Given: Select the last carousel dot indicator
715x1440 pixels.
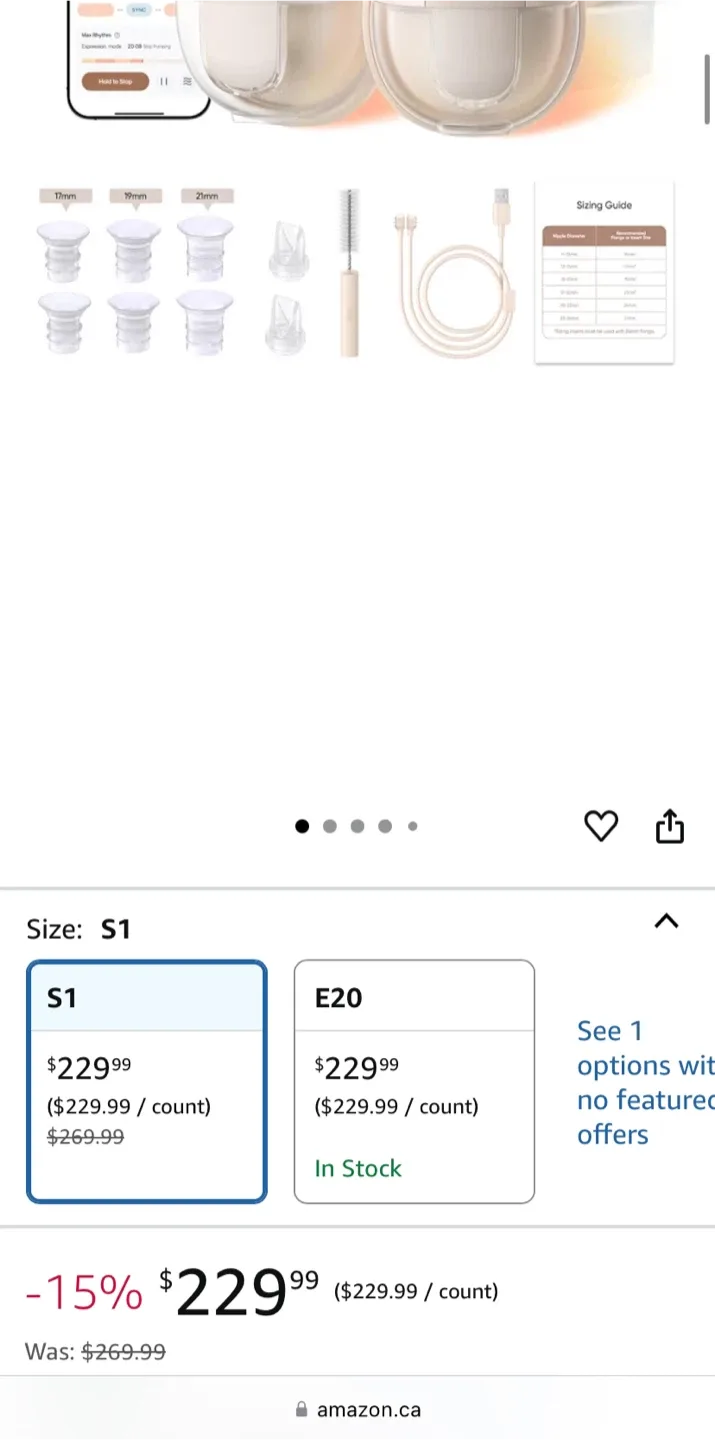Looking at the screenshot, I should pyautogui.click(x=412, y=826).
